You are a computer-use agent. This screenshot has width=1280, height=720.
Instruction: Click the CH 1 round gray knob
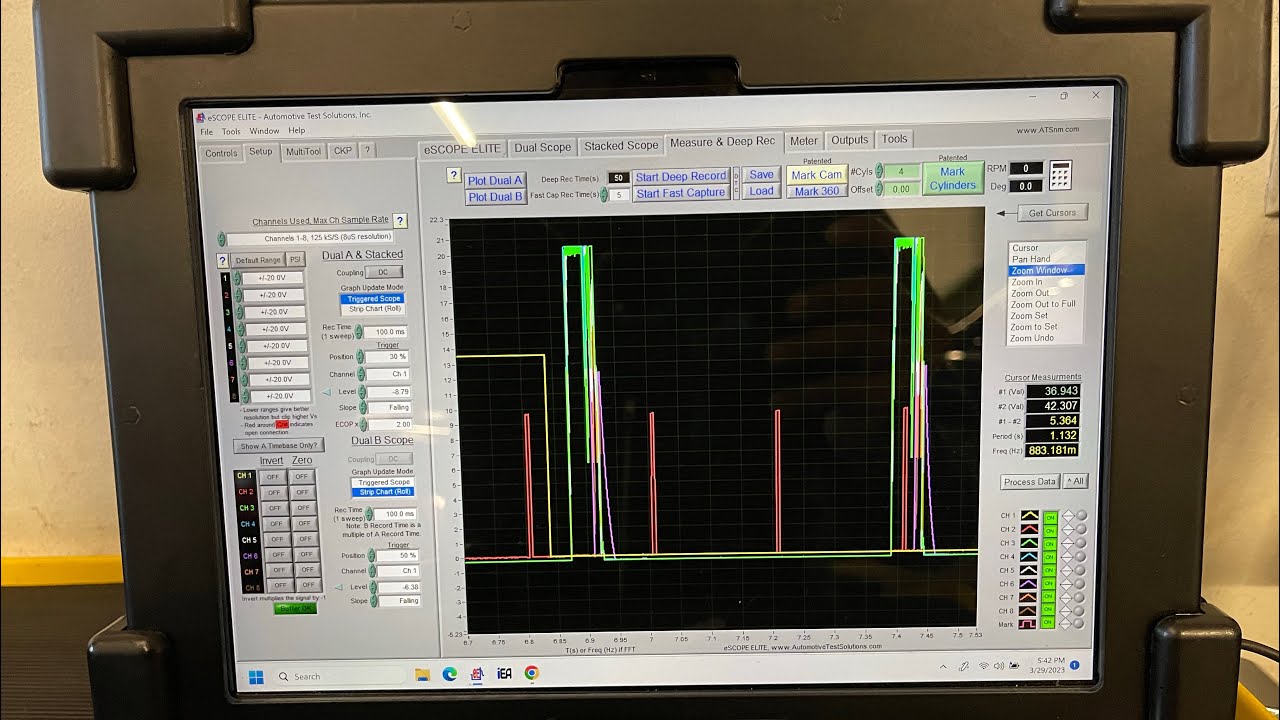(1081, 516)
